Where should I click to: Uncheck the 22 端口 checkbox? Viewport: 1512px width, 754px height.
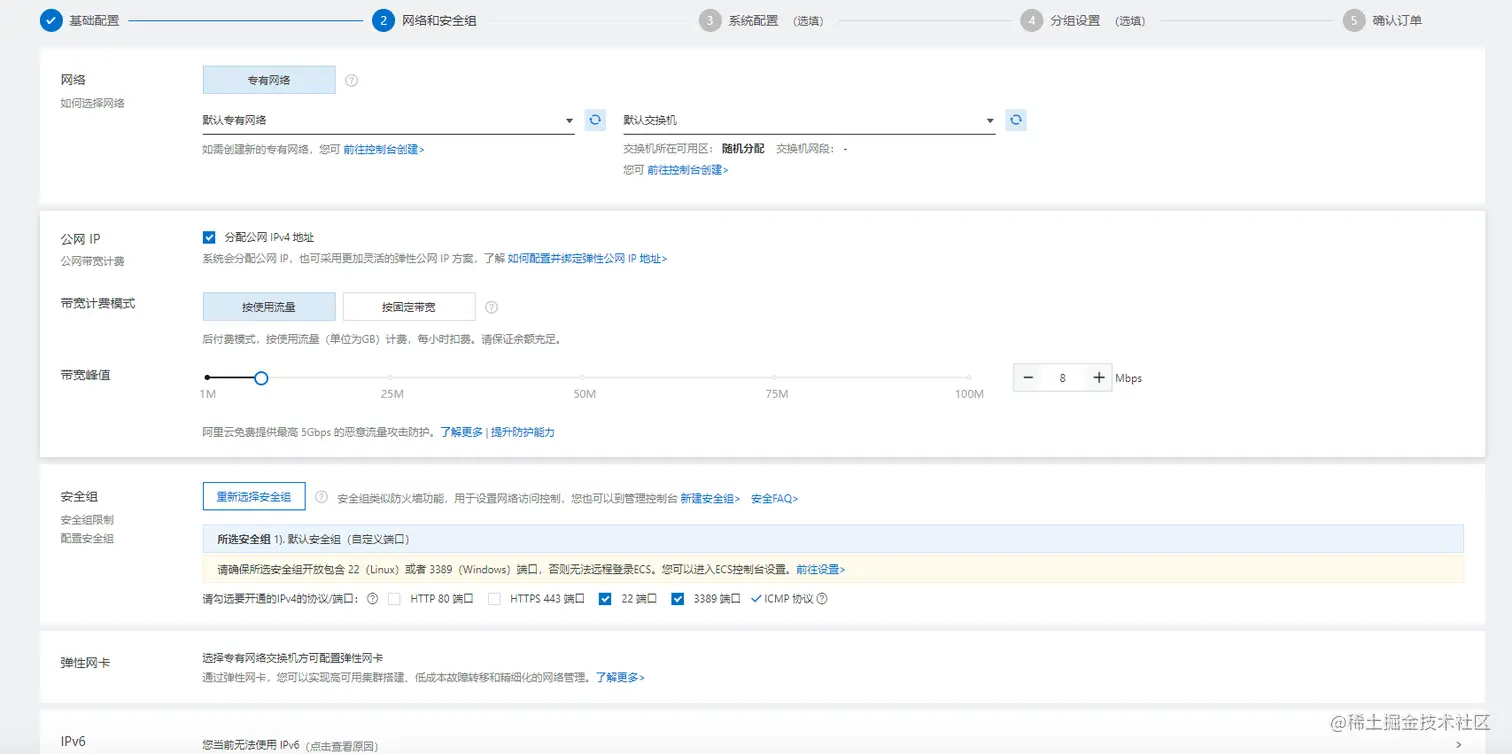(x=604, y=599)
